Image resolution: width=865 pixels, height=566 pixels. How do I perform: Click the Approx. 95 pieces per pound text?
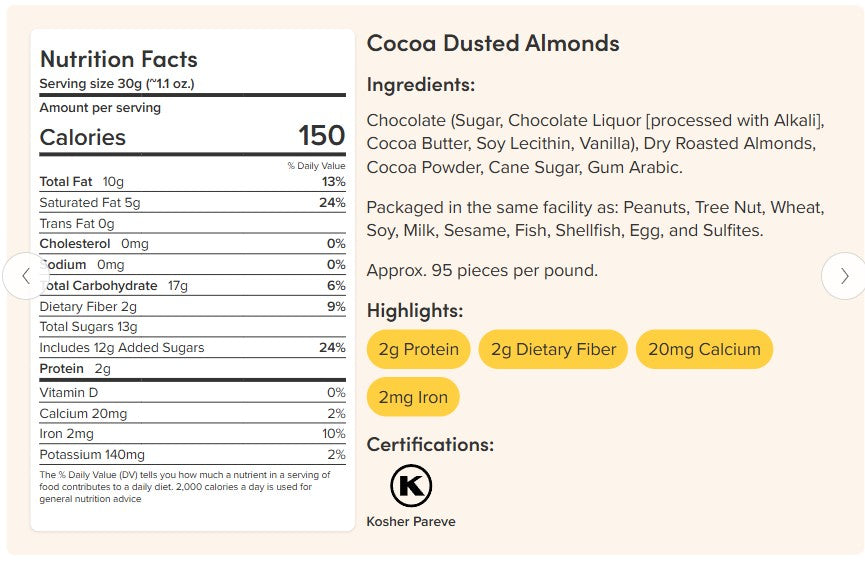coord(482,270)
